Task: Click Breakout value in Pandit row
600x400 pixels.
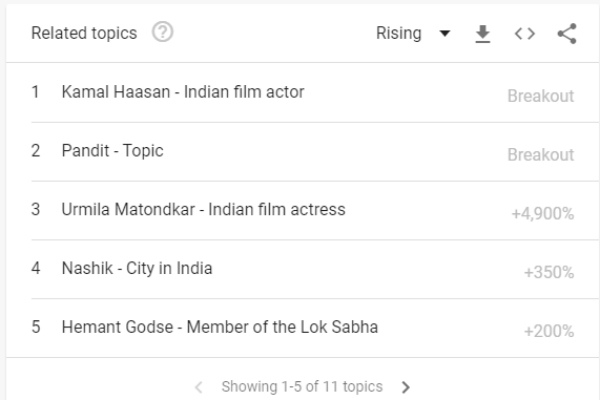Action: [541, 155]
